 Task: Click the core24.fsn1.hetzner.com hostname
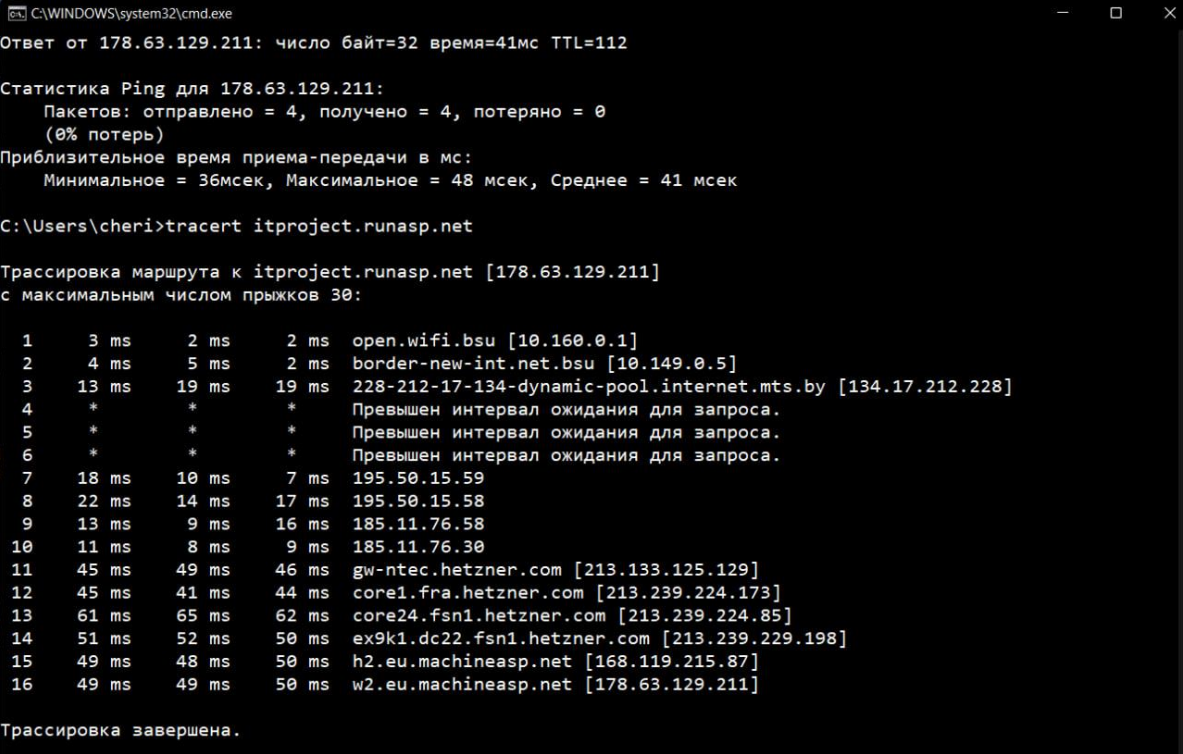click(479, 616)
